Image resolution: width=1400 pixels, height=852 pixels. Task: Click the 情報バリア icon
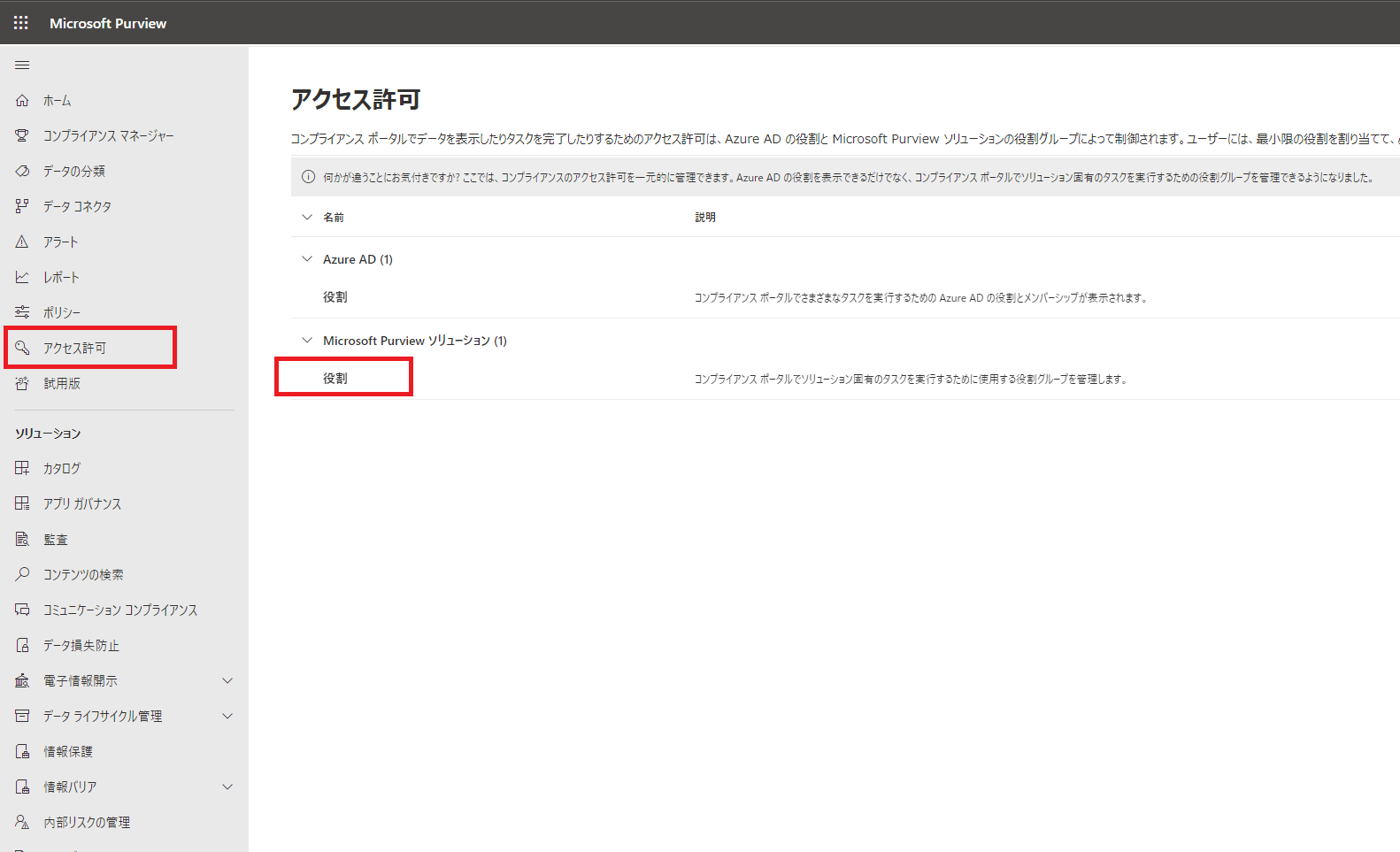point(22,787)
